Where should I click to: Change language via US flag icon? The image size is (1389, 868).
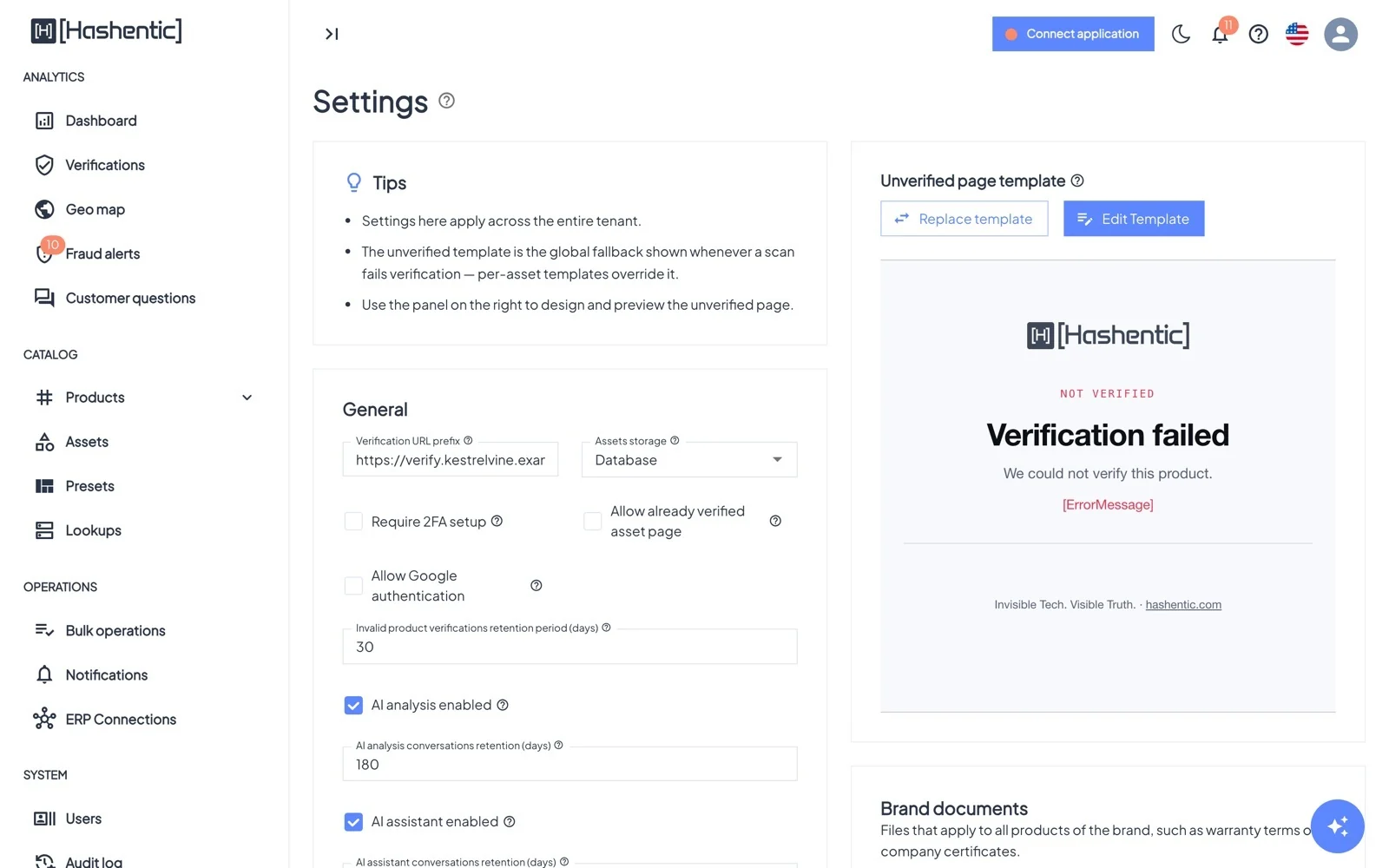point(1297,34)
